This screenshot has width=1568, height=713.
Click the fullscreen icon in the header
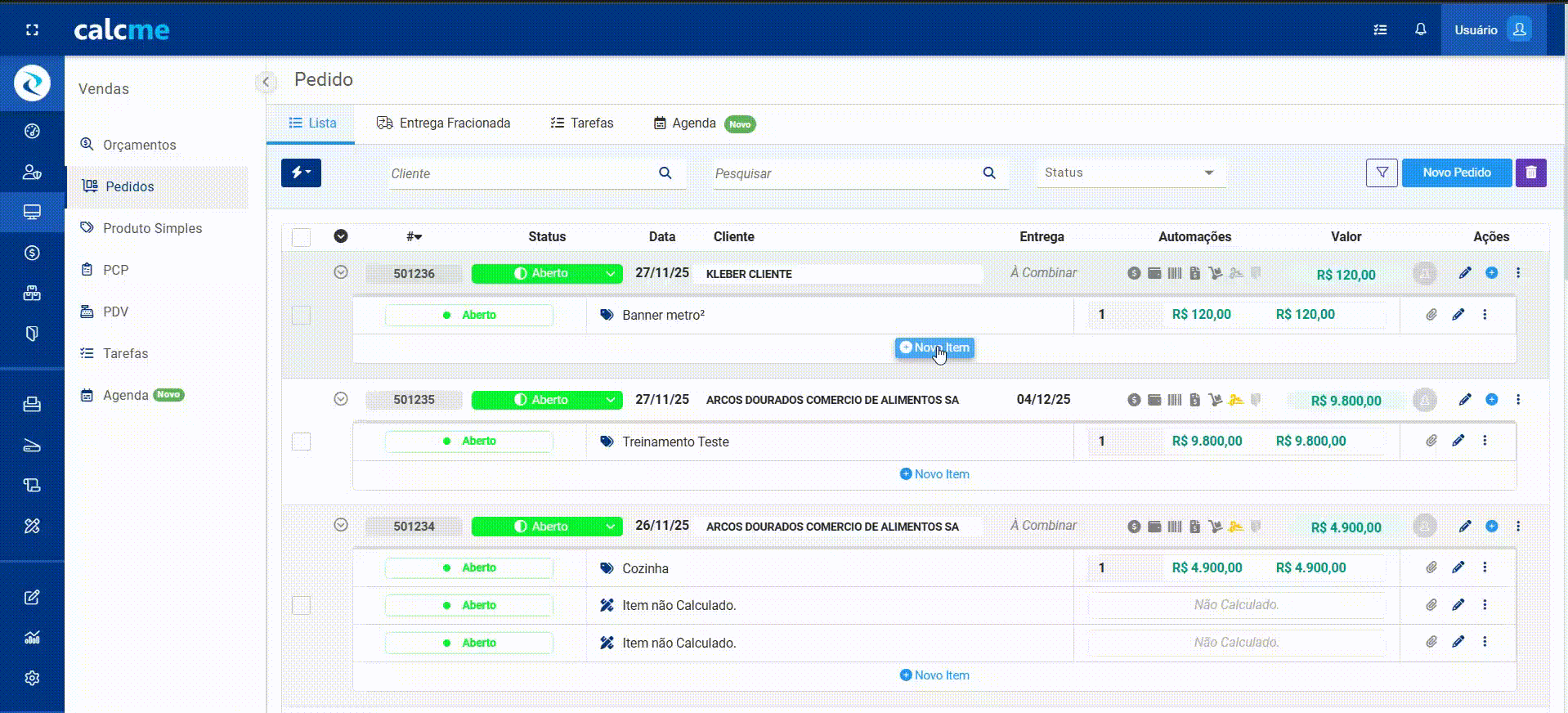click(x=32, y=30)
